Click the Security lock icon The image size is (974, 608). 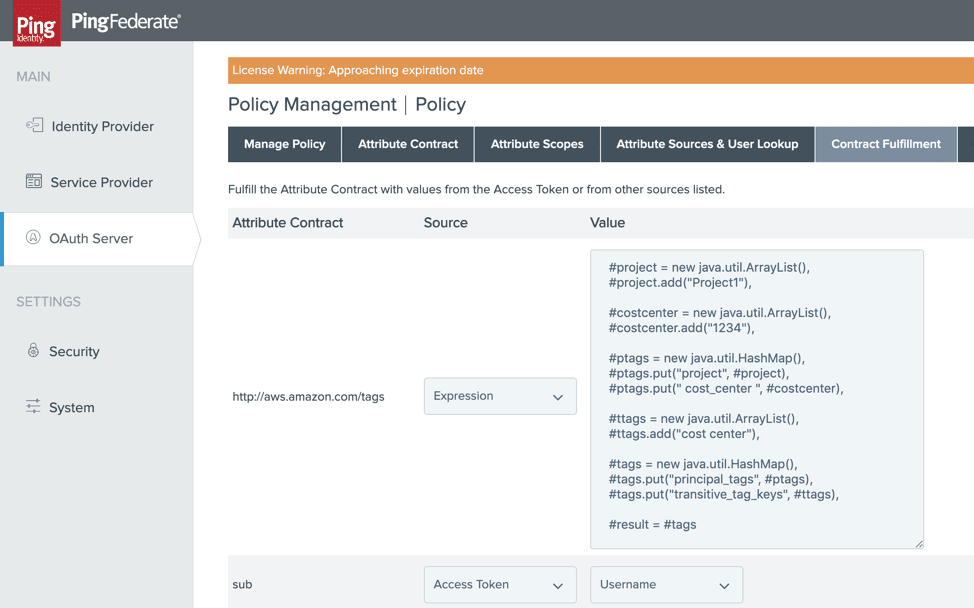pos(33,350)
